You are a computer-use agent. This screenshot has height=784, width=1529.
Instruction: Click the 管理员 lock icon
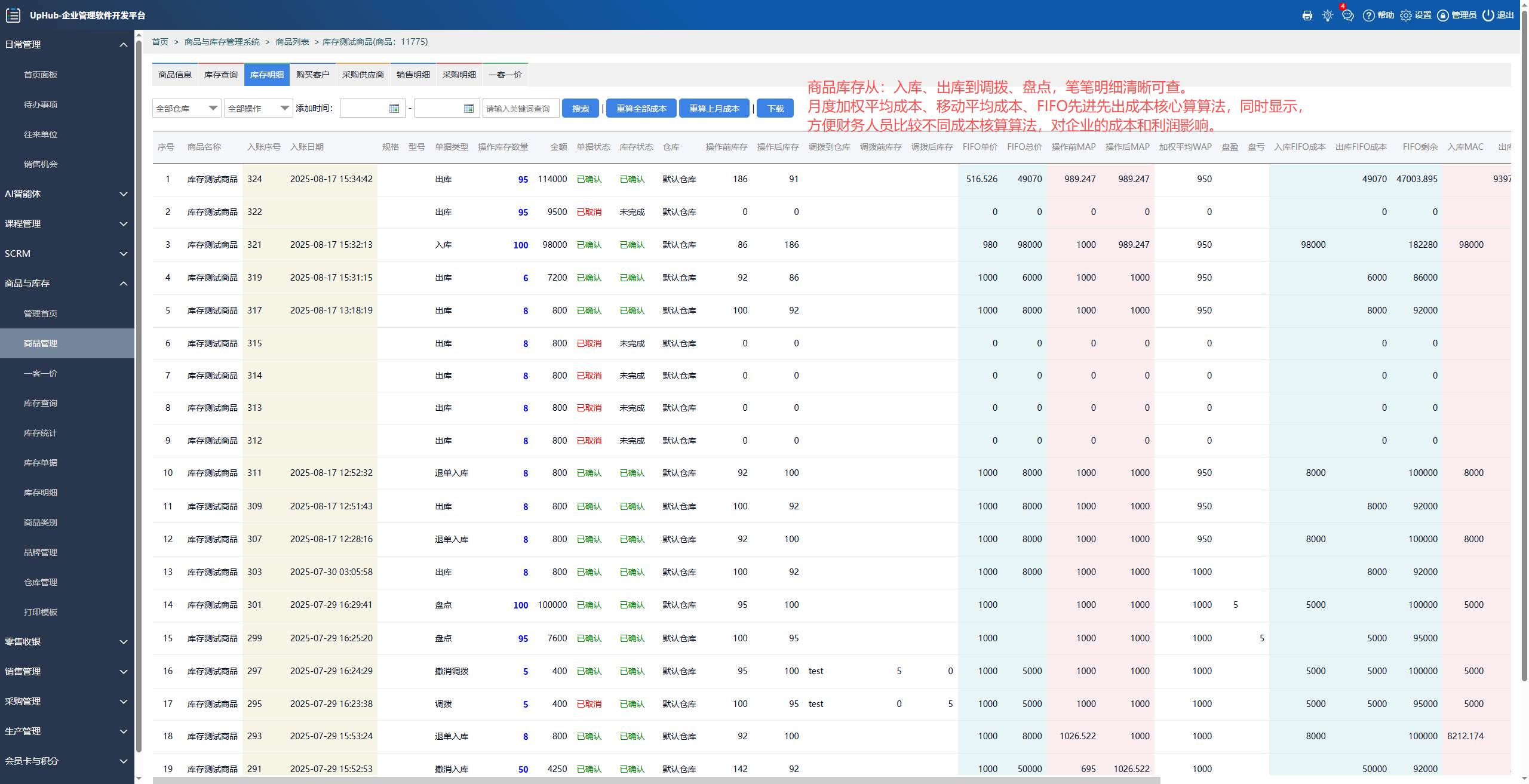coord(1443,16)
